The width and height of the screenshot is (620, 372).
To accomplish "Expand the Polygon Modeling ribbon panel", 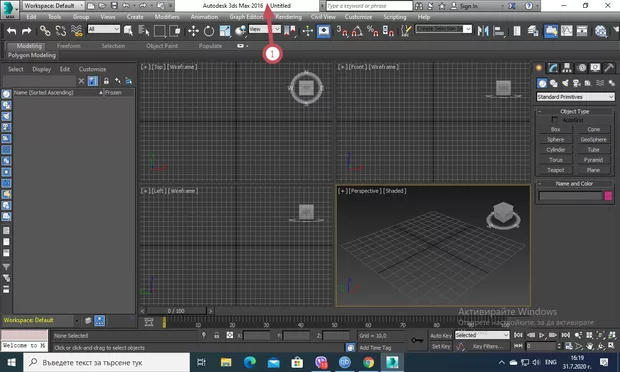I will coord(32,55).
